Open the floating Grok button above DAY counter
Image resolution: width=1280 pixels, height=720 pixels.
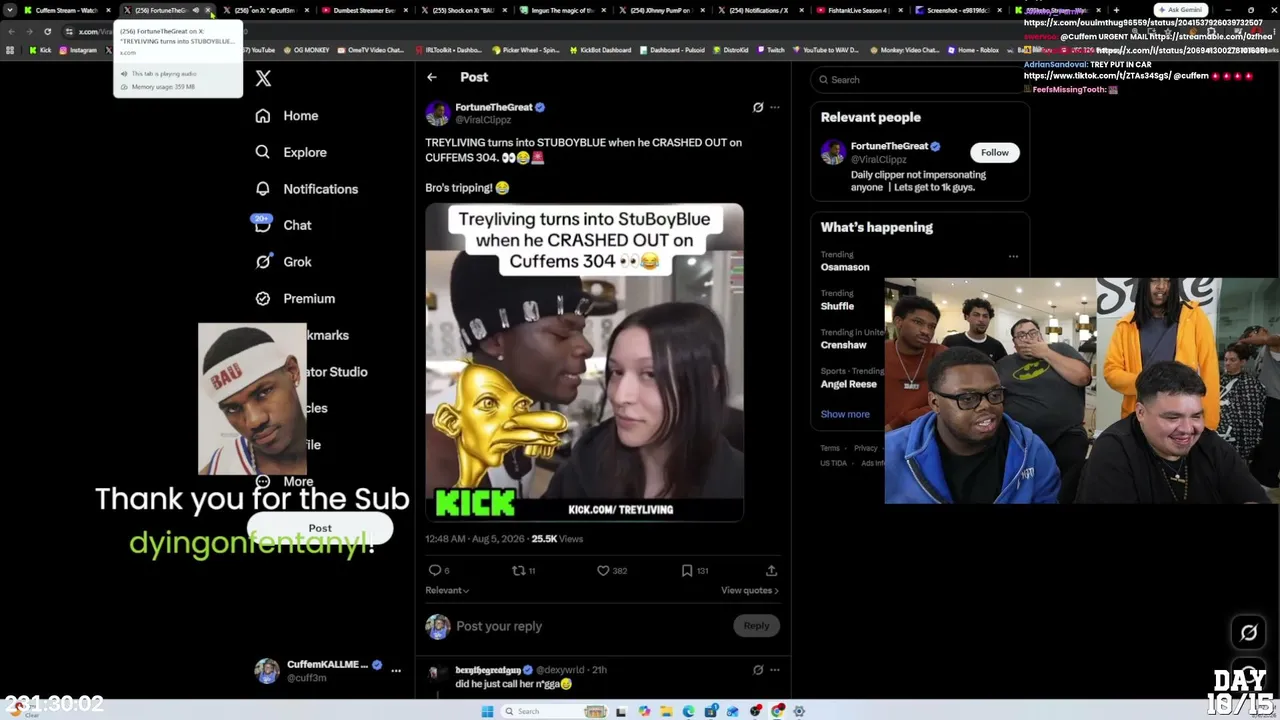point(1249,632)
